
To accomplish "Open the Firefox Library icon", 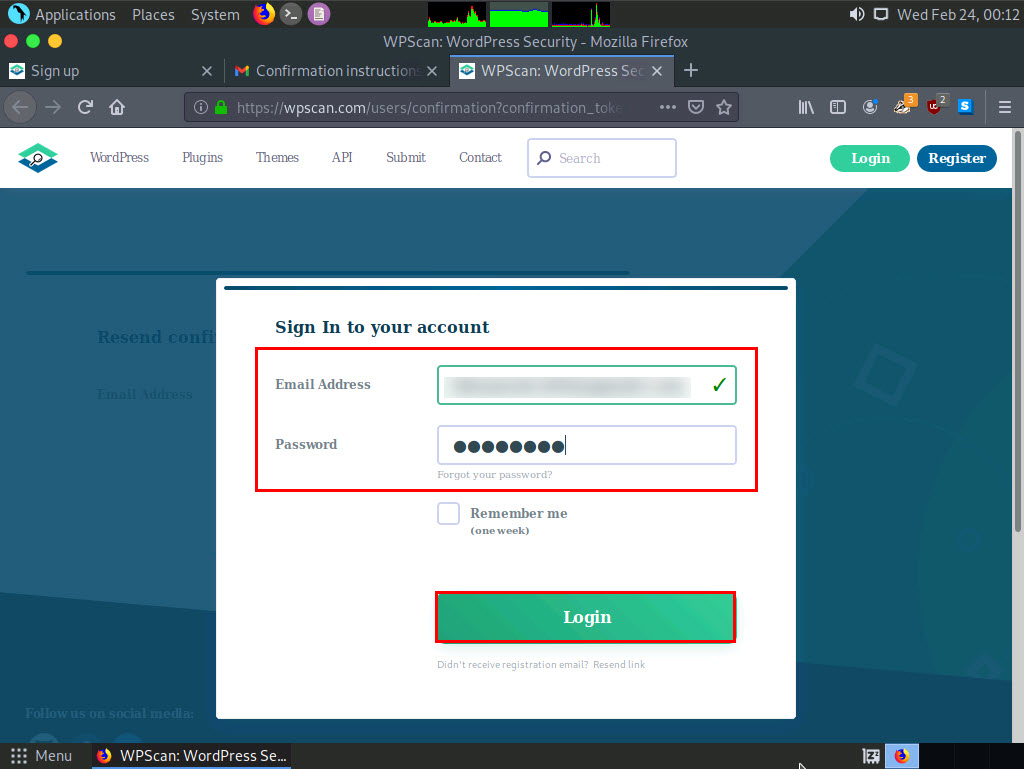I will pyautogui.click(x=806, y=107).
